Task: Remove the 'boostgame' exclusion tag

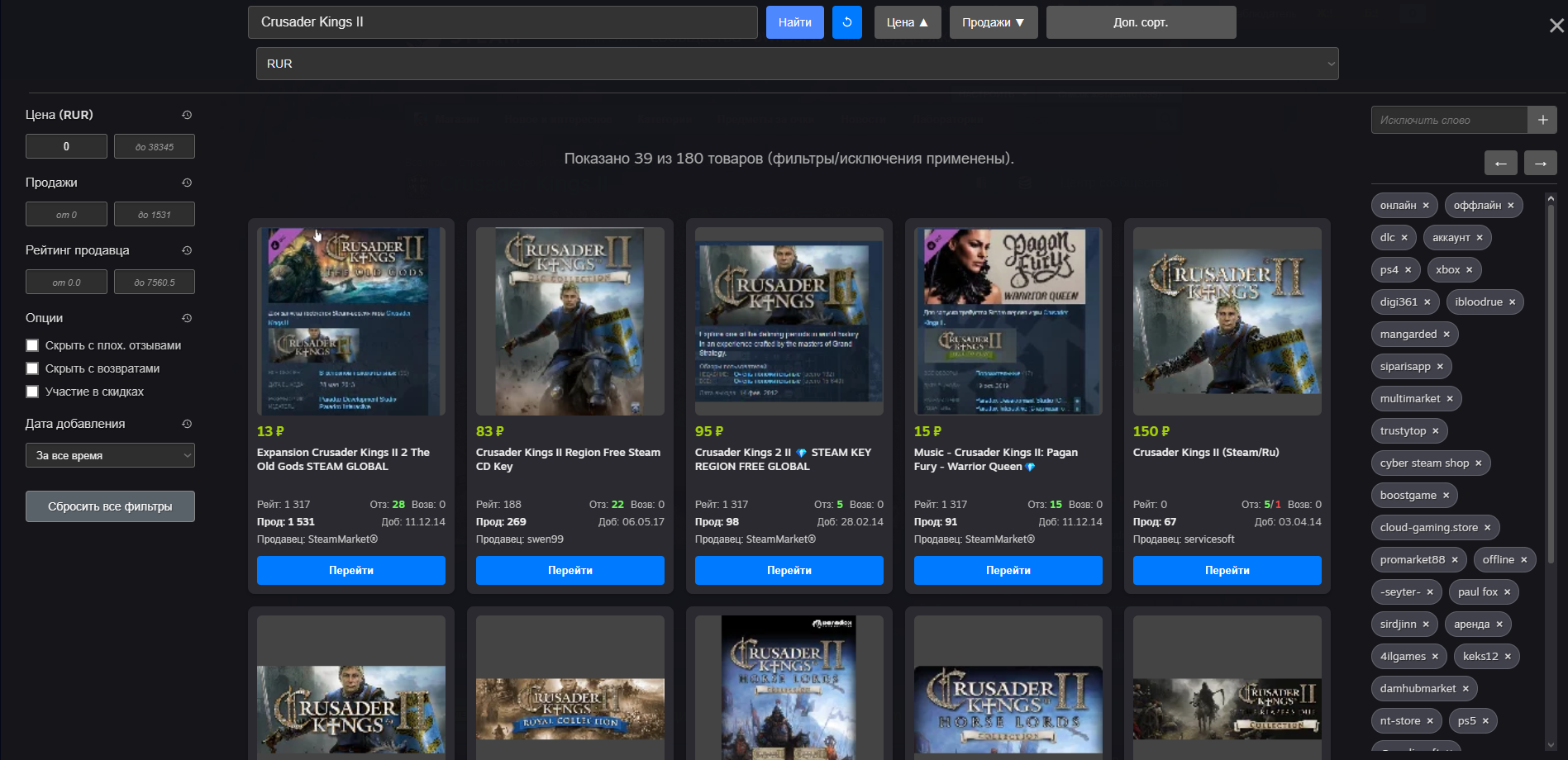Action: tap(1446, 496)
